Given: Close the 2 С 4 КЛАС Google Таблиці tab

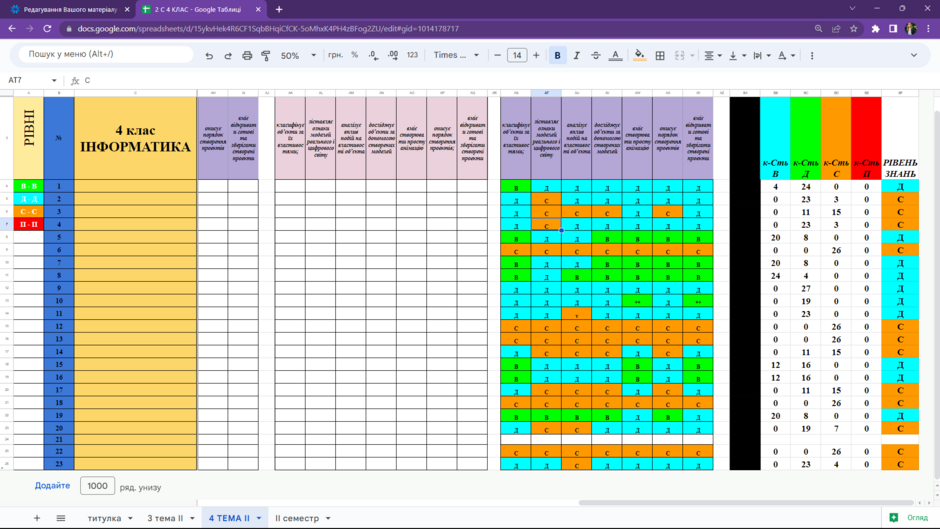Looking at the screenshot, I should pos(258,10).
